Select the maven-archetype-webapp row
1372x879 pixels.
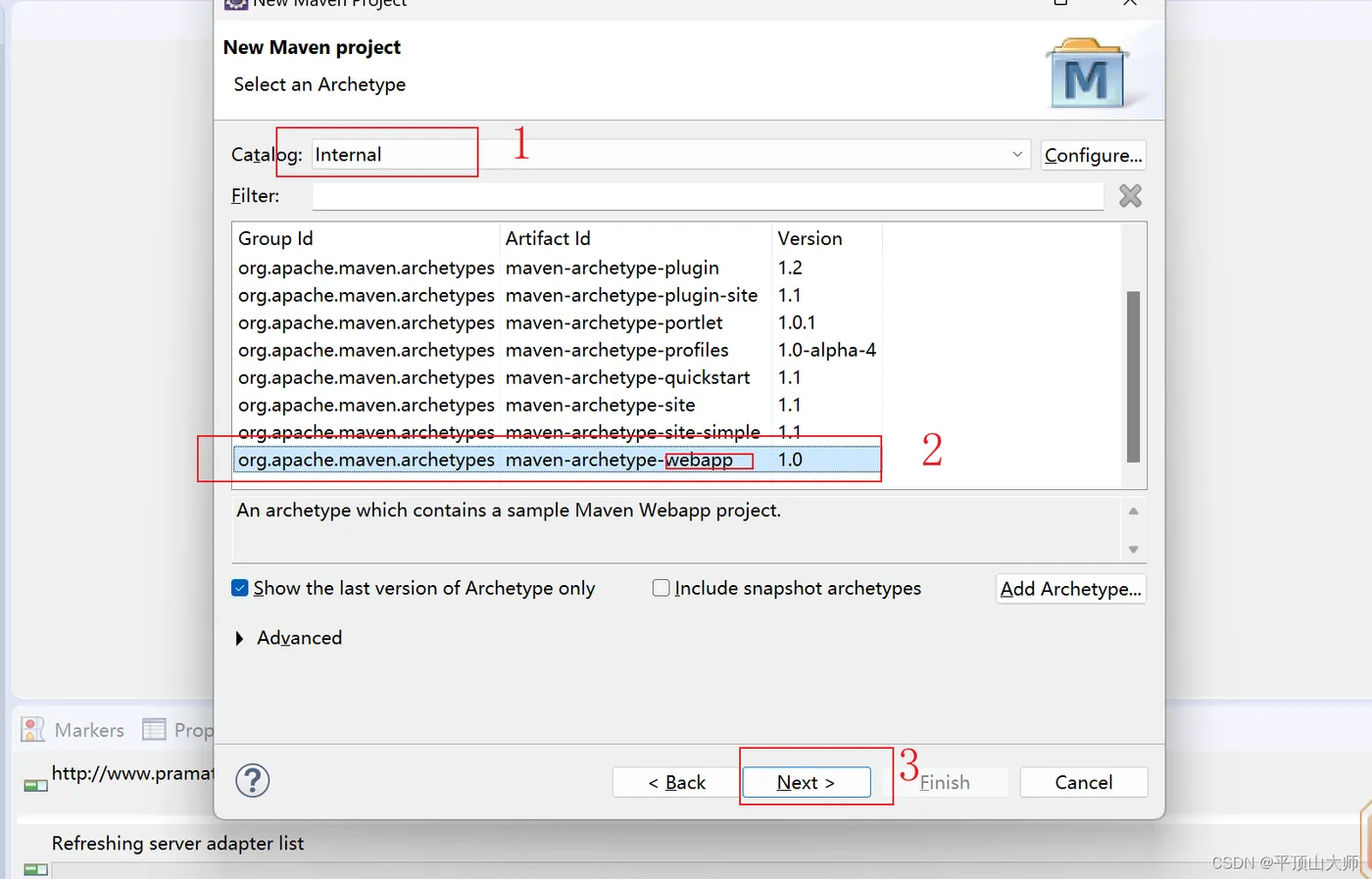pos(558,460)
